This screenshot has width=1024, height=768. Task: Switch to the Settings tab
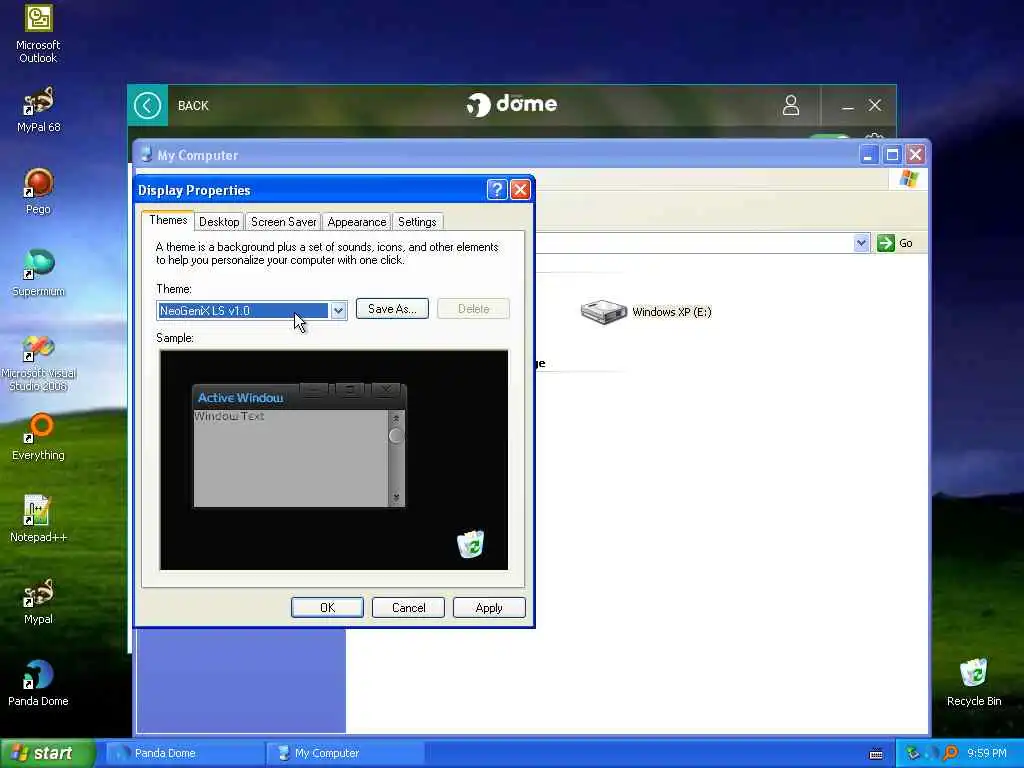(x=417, y=221)
